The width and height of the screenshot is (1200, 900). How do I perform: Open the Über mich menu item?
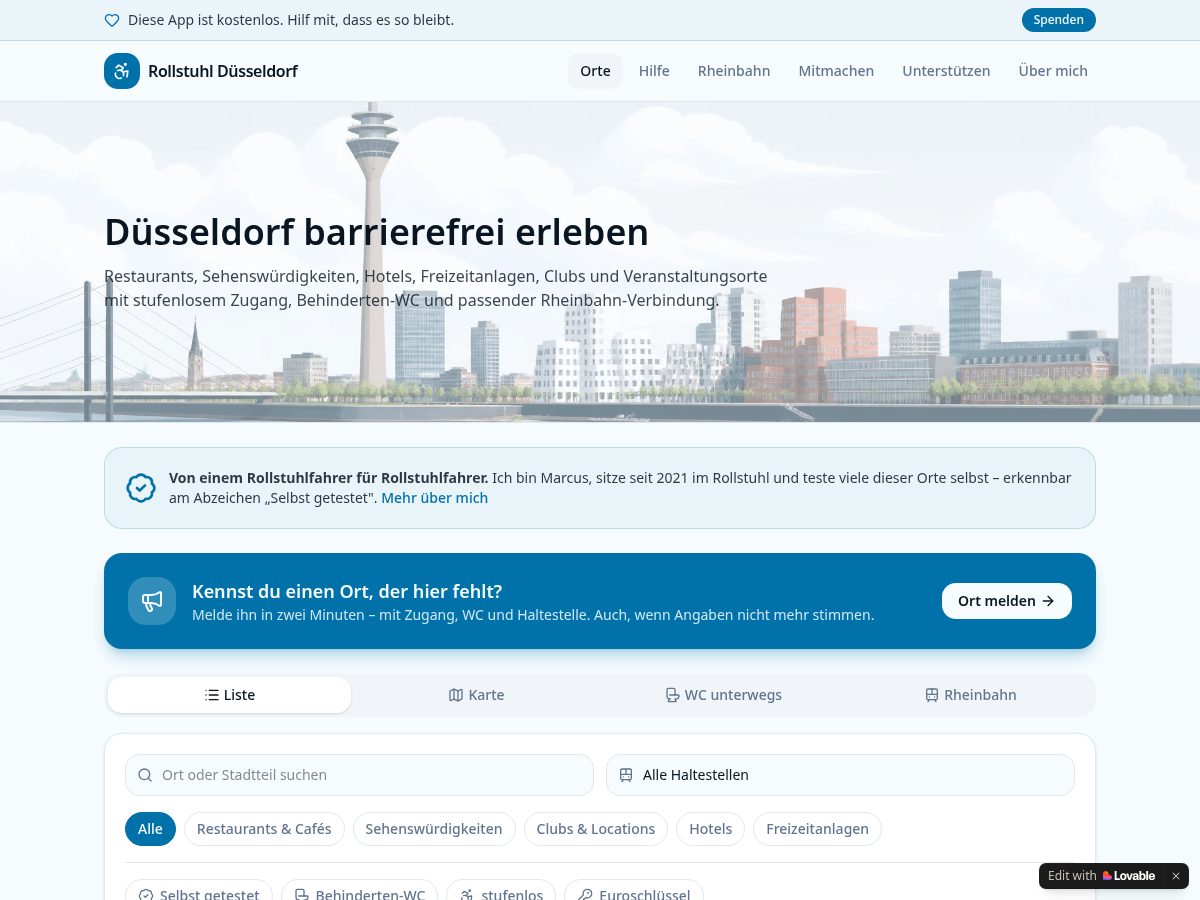pos(1053,71)
